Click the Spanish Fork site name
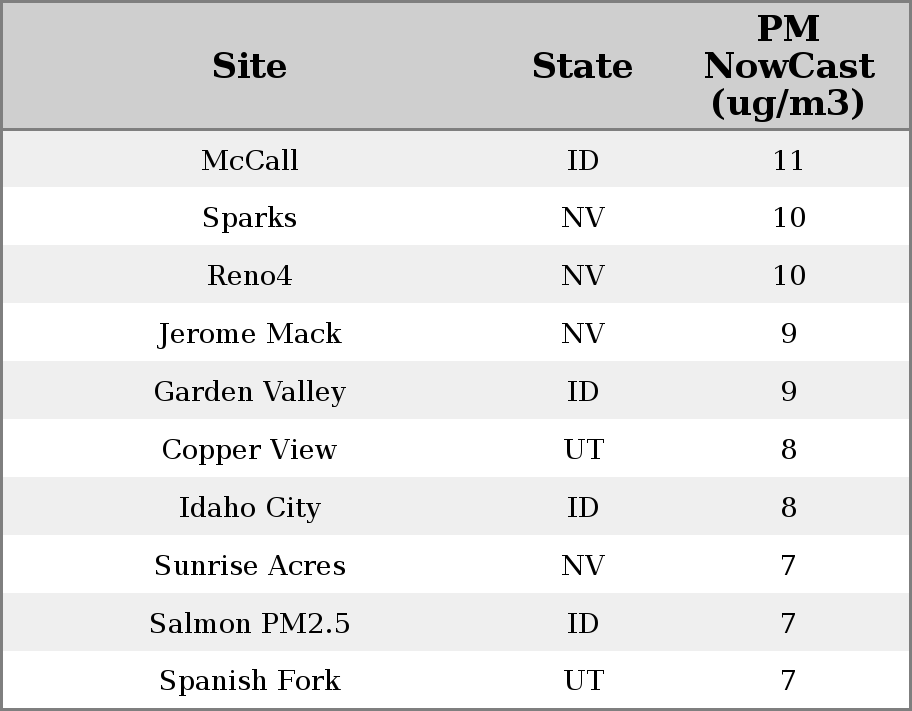The height and width of the screenshot is (711, 912). [x=249, y=681]
